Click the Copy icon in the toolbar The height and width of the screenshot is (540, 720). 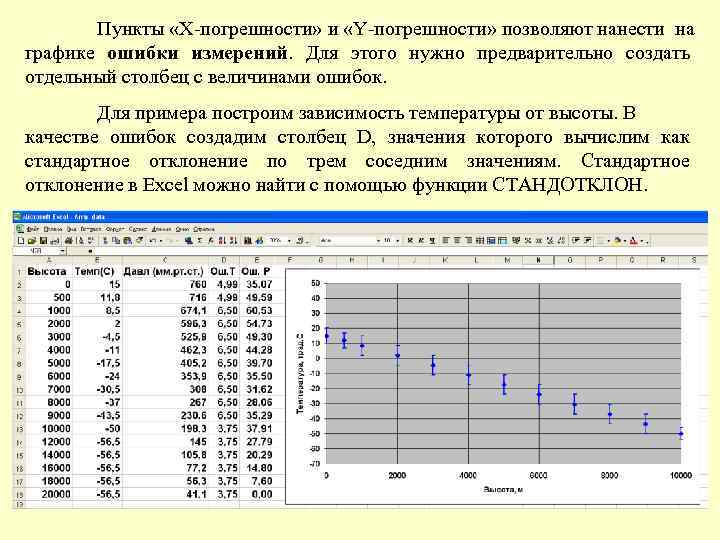[116, 241]
